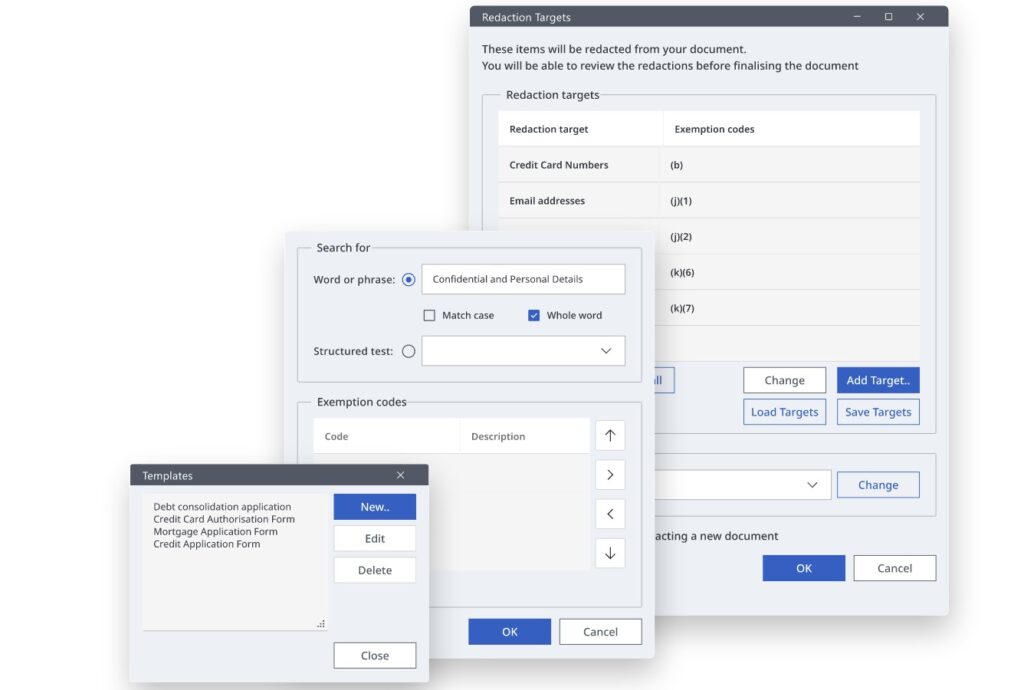Click right arrow to add exemption code

610,474
